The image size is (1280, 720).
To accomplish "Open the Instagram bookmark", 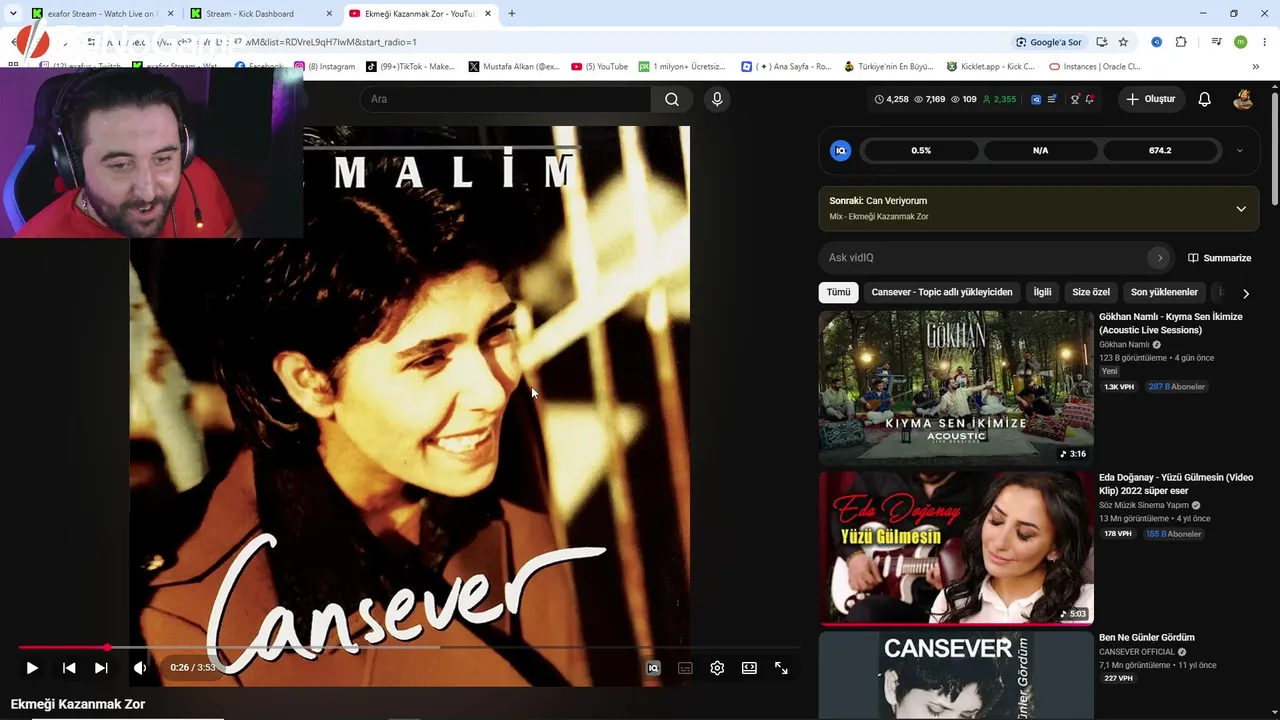I will (325, 67).
